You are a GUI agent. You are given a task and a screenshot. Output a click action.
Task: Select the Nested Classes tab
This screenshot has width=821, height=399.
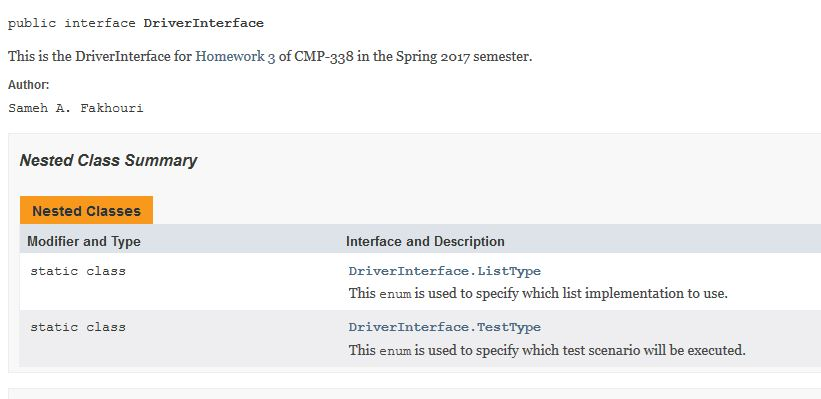(x=86, y=210)
